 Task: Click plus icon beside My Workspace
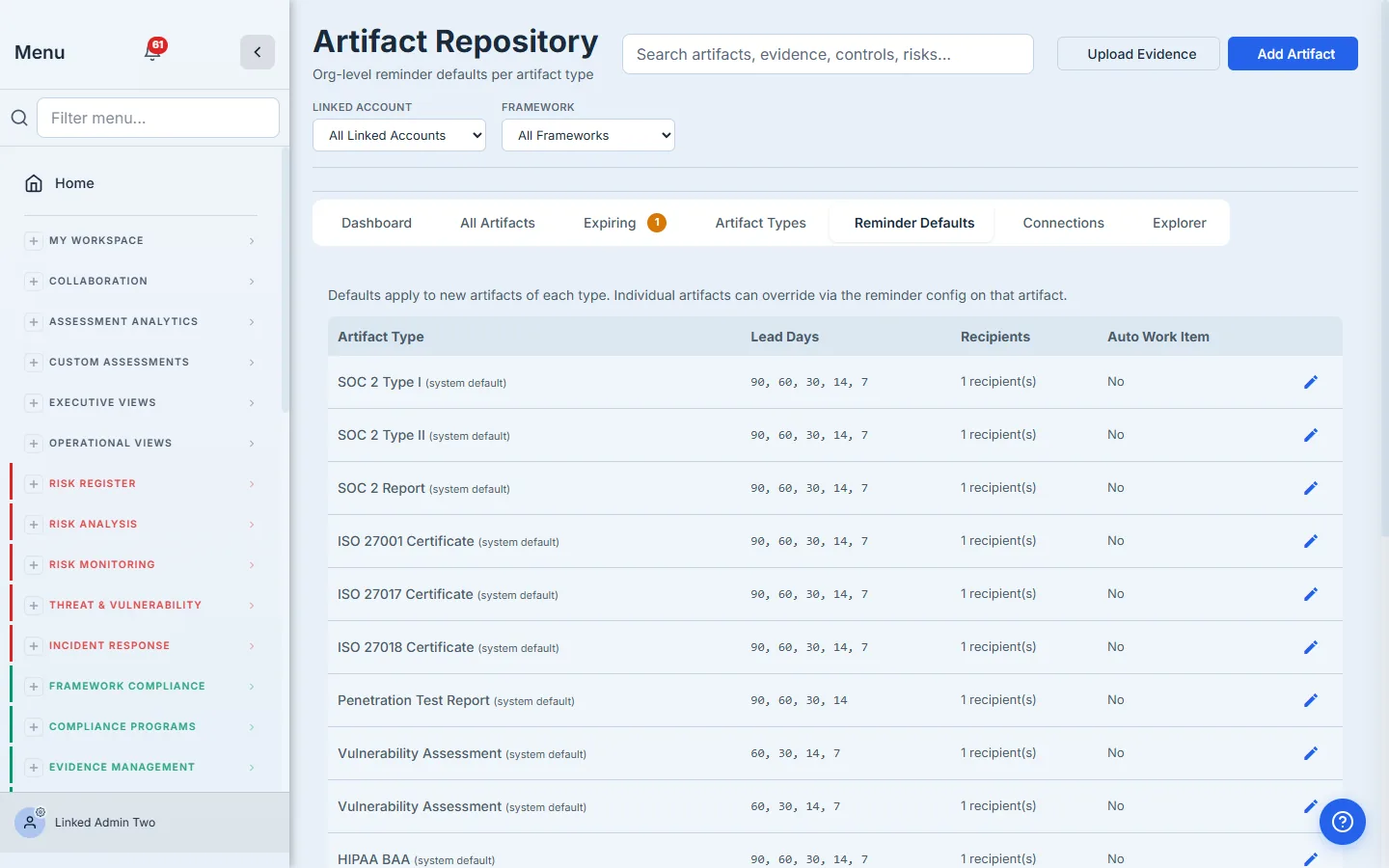[x=34, y=241]
